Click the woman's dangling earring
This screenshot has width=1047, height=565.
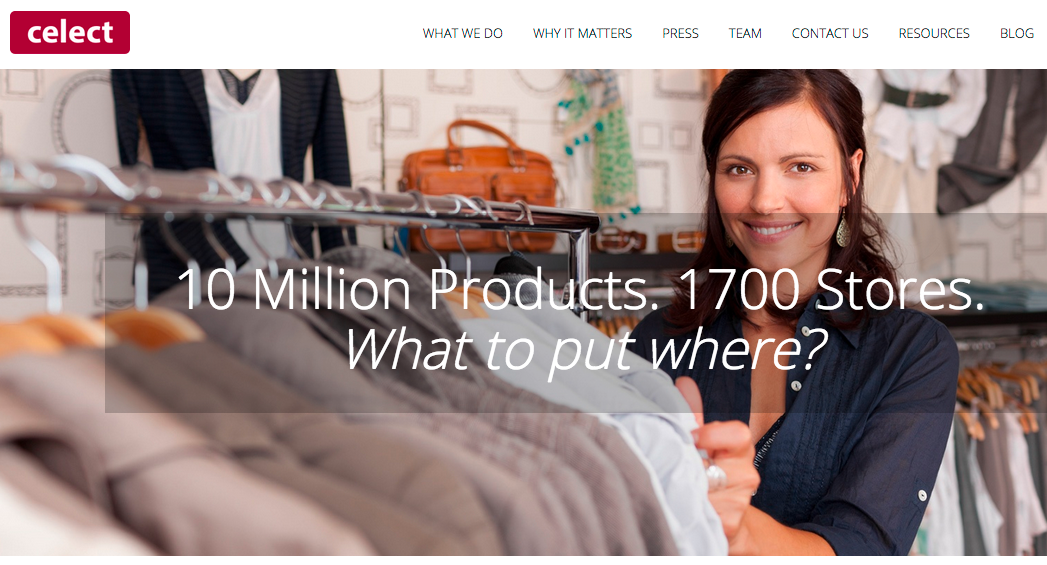point(843,229)
